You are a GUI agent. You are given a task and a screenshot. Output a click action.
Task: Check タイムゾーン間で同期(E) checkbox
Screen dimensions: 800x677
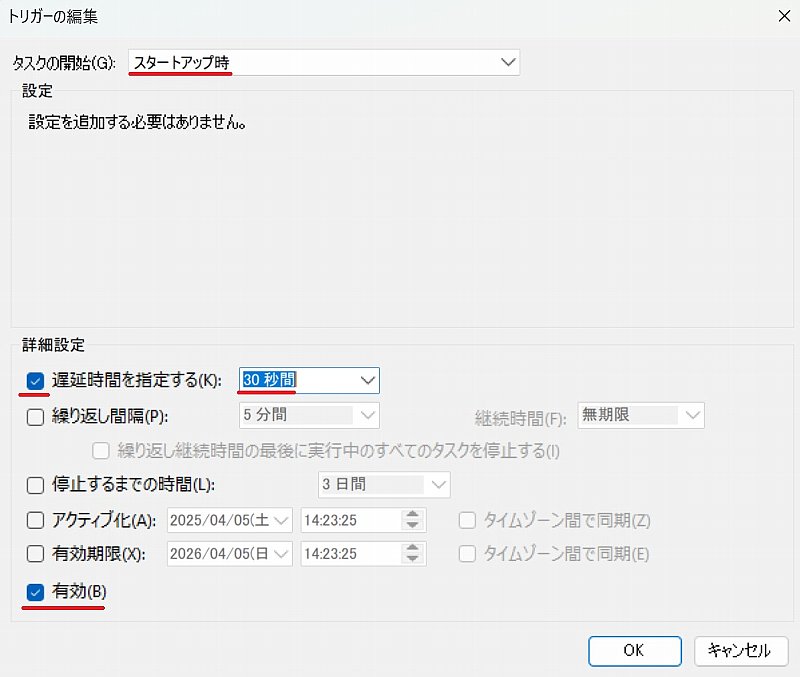pyautogui.click(x=467, y=554)
